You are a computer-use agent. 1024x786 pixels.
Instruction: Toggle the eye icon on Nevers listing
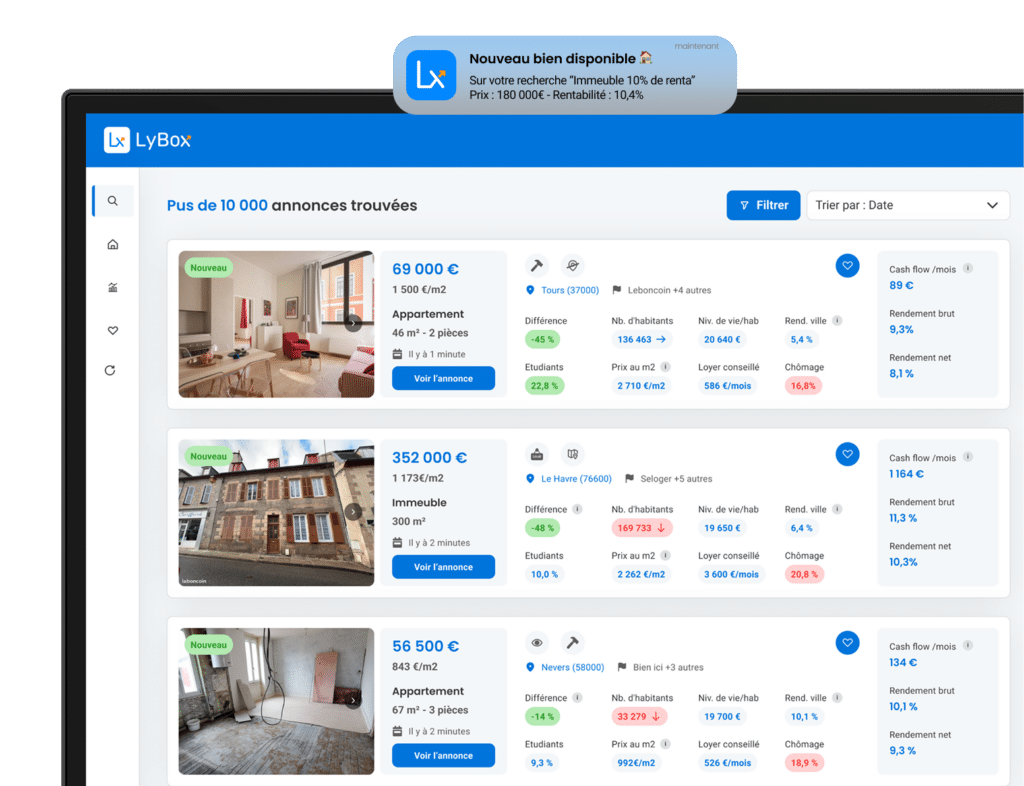pos(537,643)
